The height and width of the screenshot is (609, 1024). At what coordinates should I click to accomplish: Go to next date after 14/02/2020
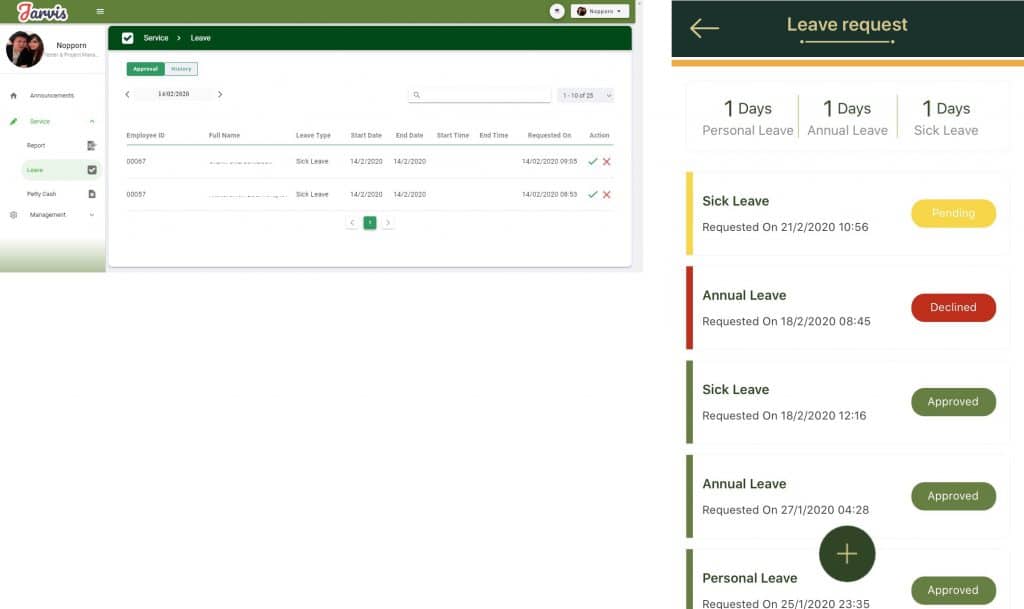pyautogui.click(x=220, y=94)
